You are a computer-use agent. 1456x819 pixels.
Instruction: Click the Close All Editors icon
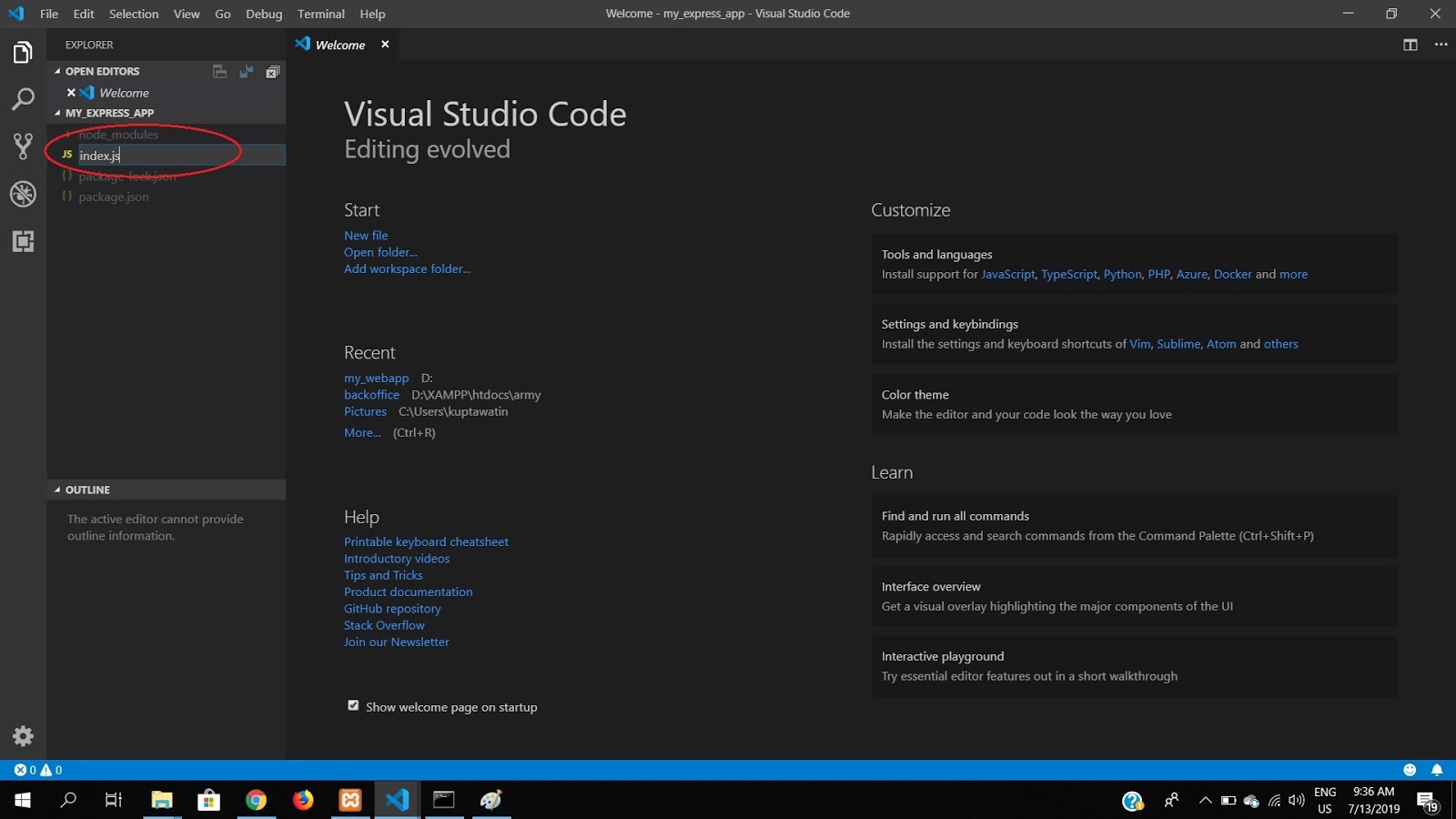[x=272, y=71]
